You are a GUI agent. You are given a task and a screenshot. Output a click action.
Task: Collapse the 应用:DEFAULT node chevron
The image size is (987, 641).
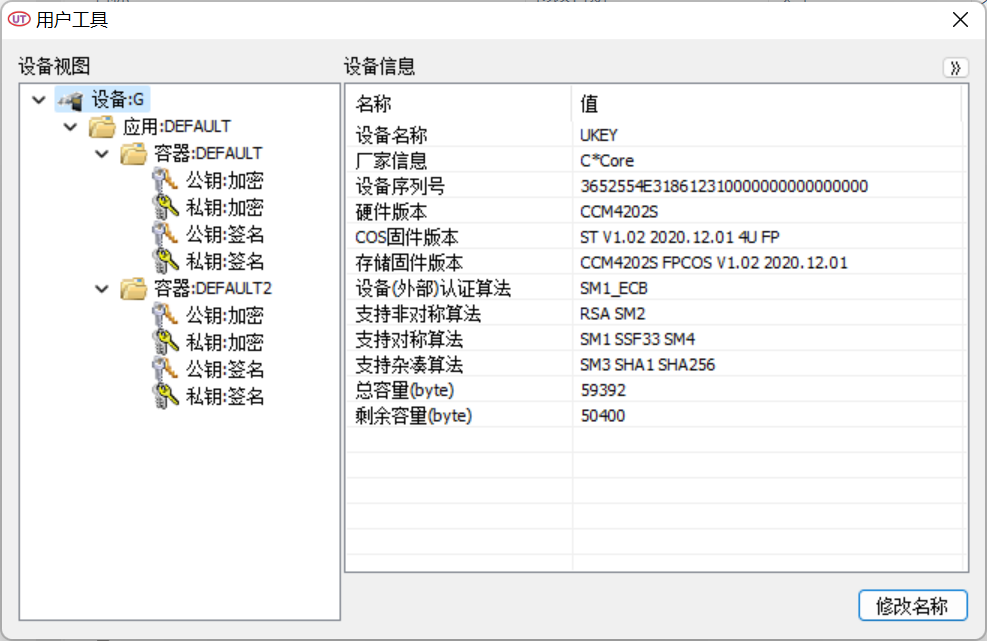pyautogui.click(x=70, y=127)
